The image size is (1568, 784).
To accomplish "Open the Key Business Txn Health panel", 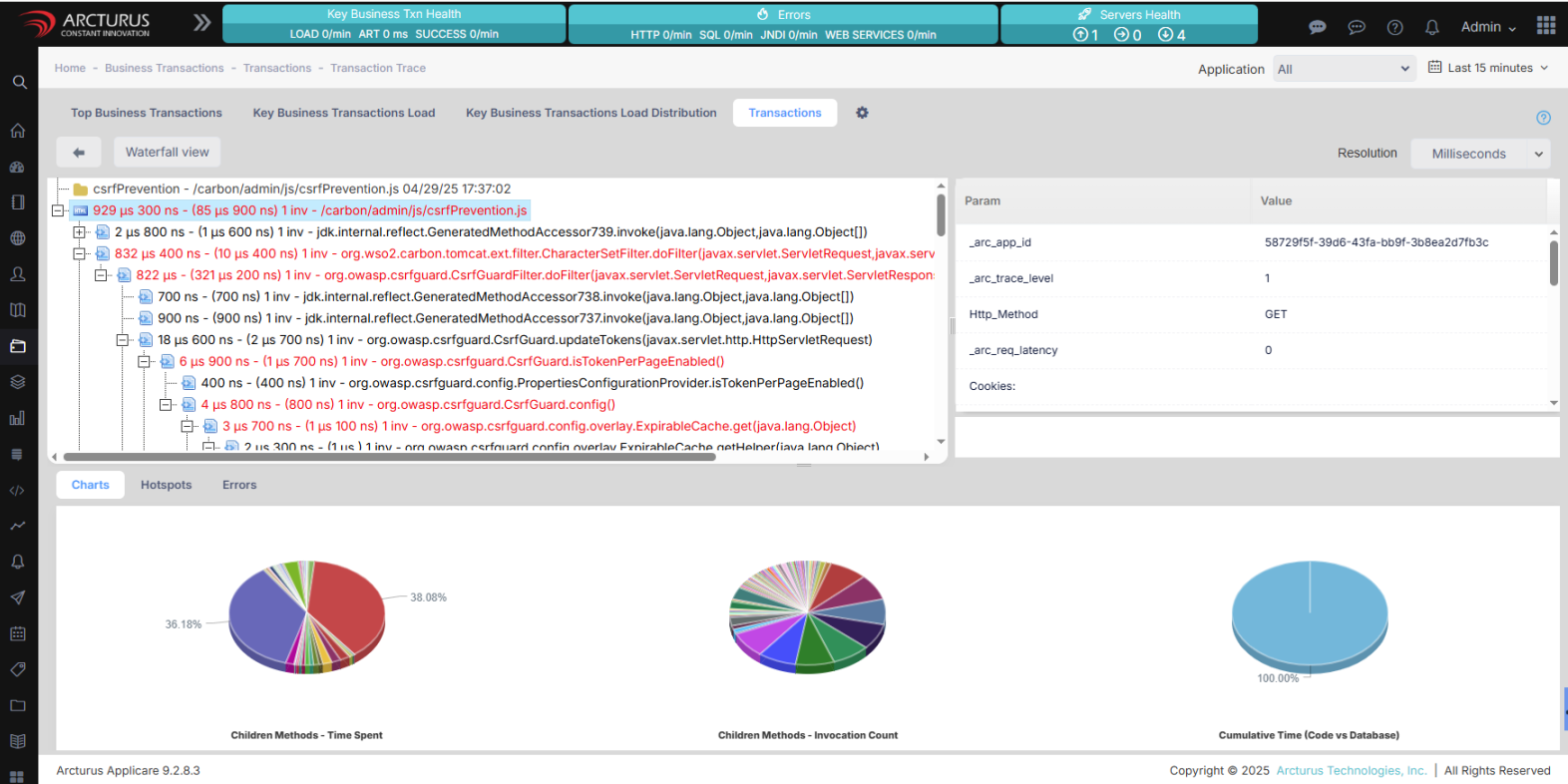I will click(x=394, y=24).
